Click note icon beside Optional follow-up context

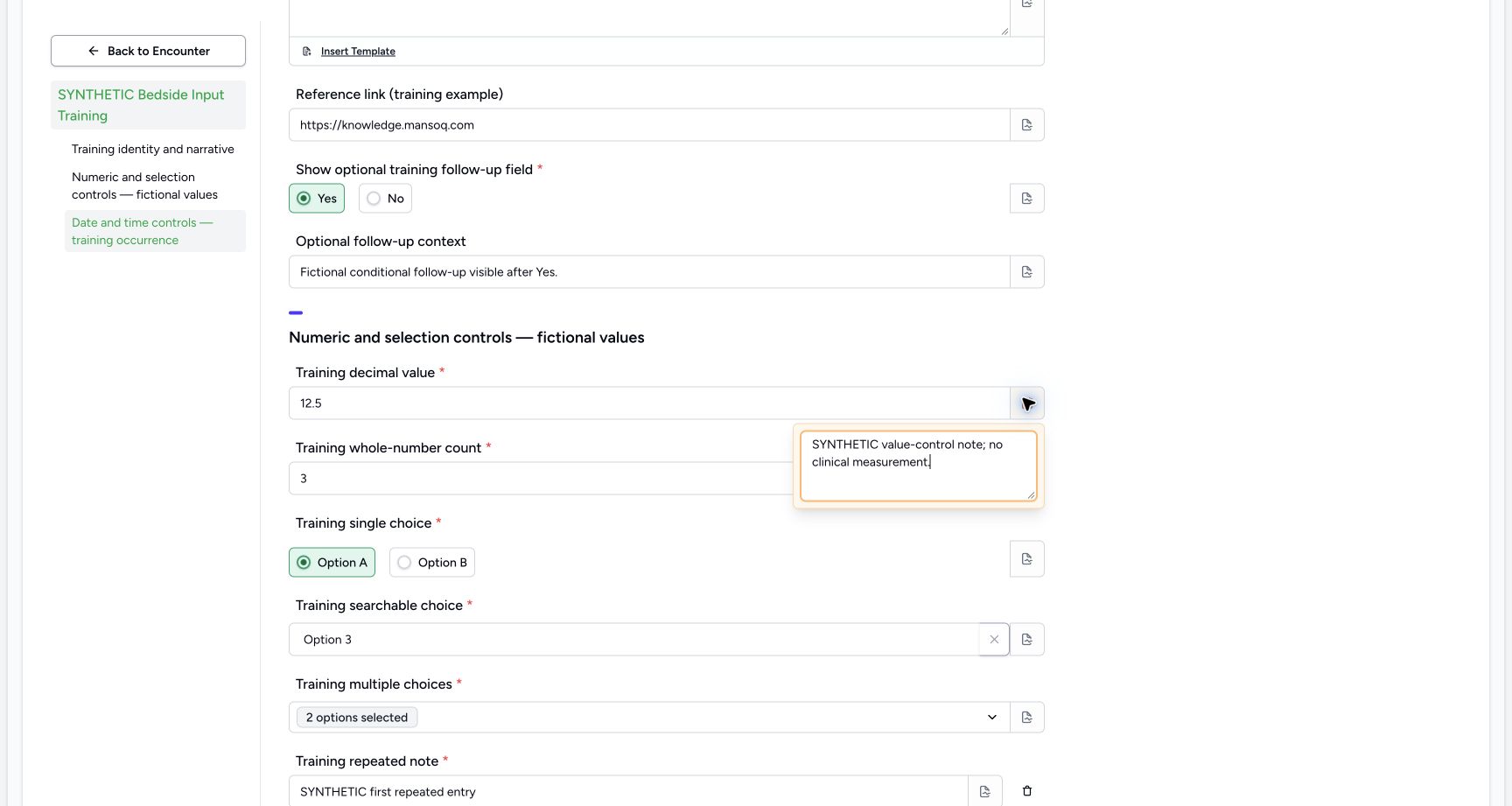tap(1027, 272)
